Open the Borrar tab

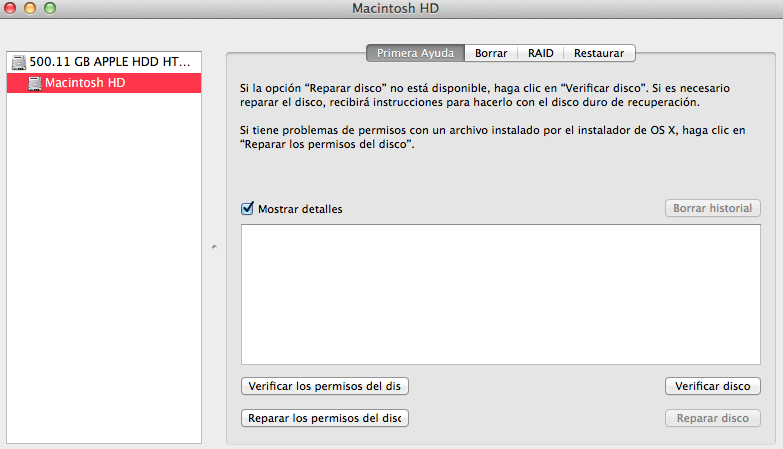(491, 53)
